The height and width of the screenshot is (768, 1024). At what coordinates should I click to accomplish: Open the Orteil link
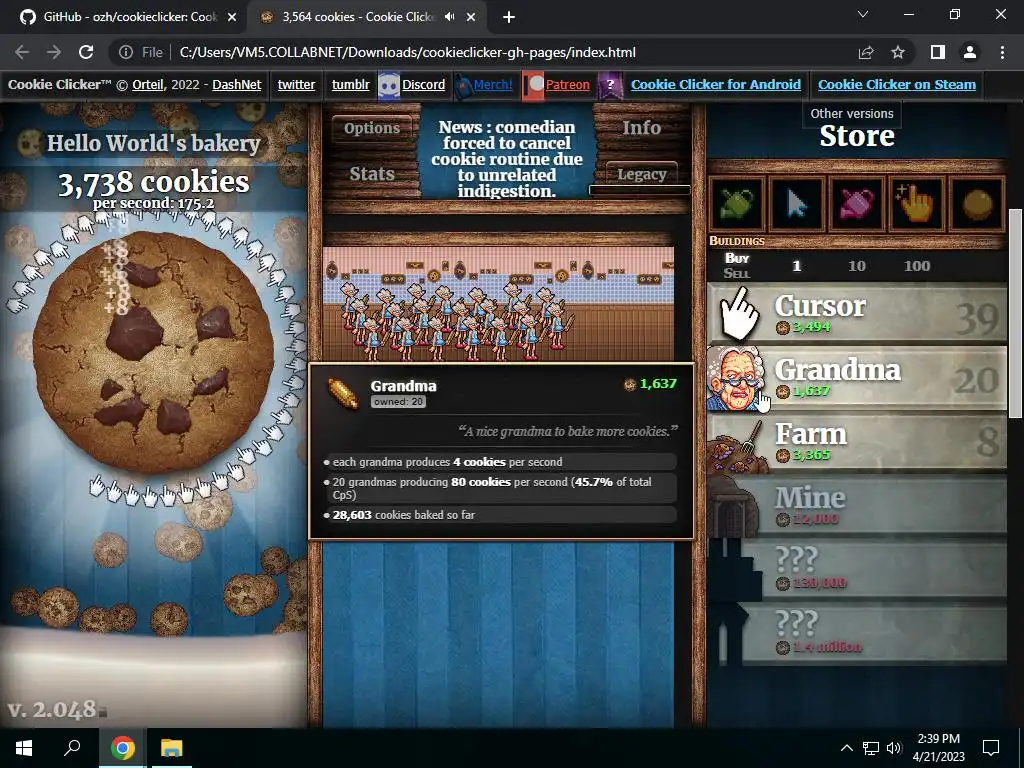click(148, 85)
